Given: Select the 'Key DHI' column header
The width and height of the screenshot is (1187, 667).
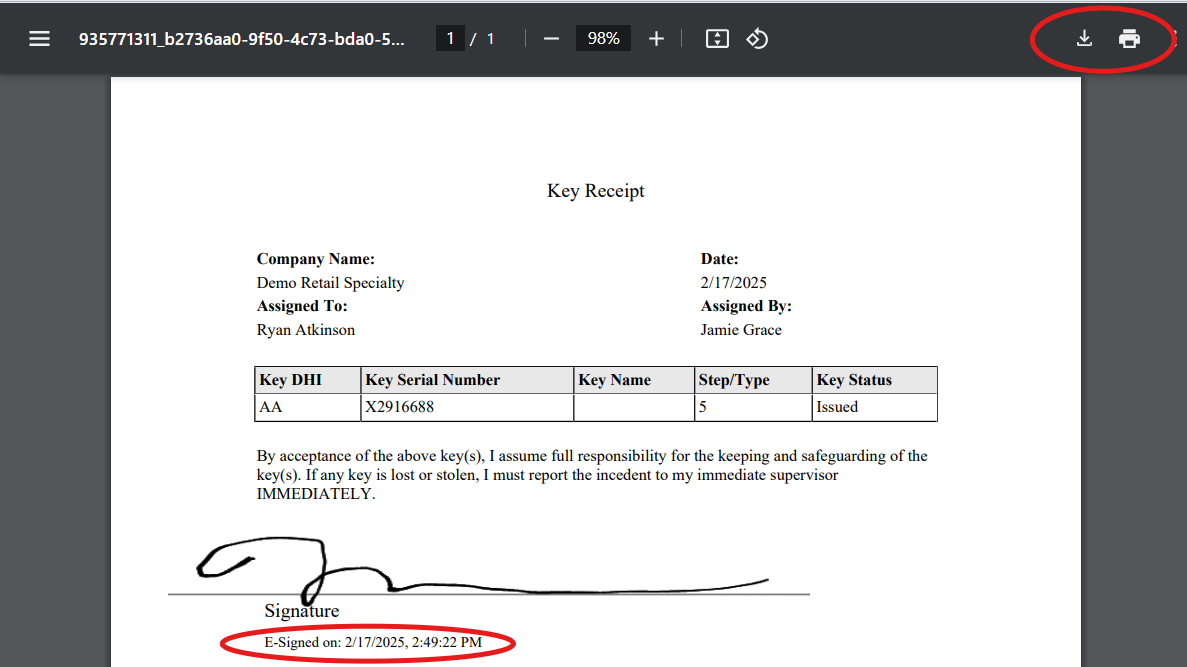Looking at the screenshot, I should point(307,380).
